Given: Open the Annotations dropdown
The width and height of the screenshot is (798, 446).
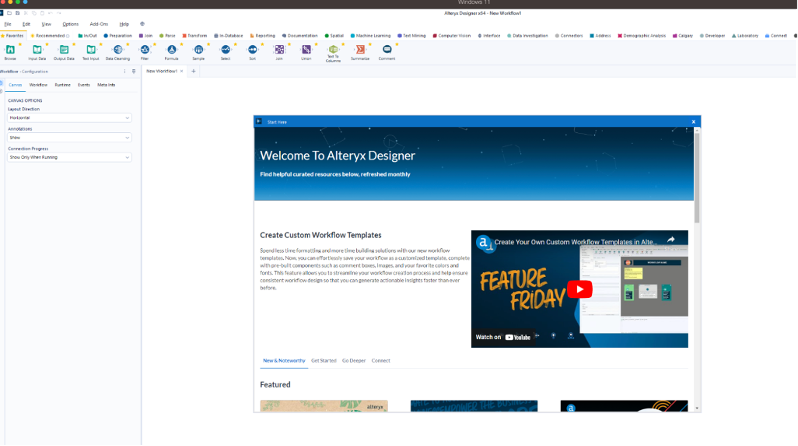Looking at the screenshot, I should [x=69, y=137].
